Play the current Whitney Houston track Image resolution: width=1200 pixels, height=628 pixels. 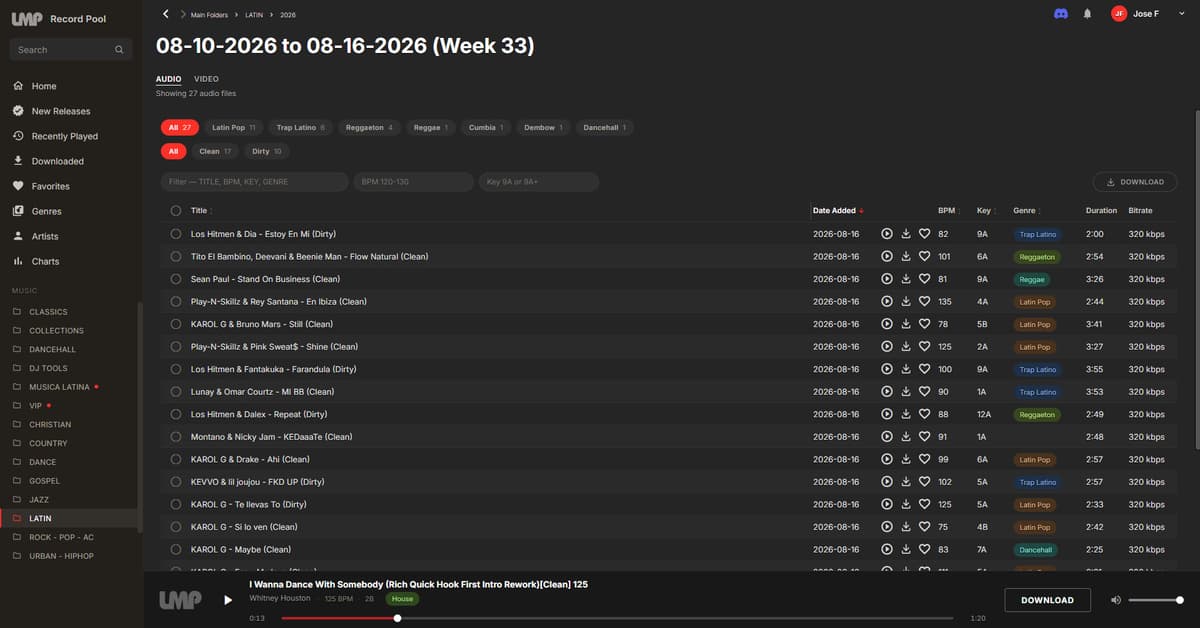pyautogui.click(x=228, y=600)
